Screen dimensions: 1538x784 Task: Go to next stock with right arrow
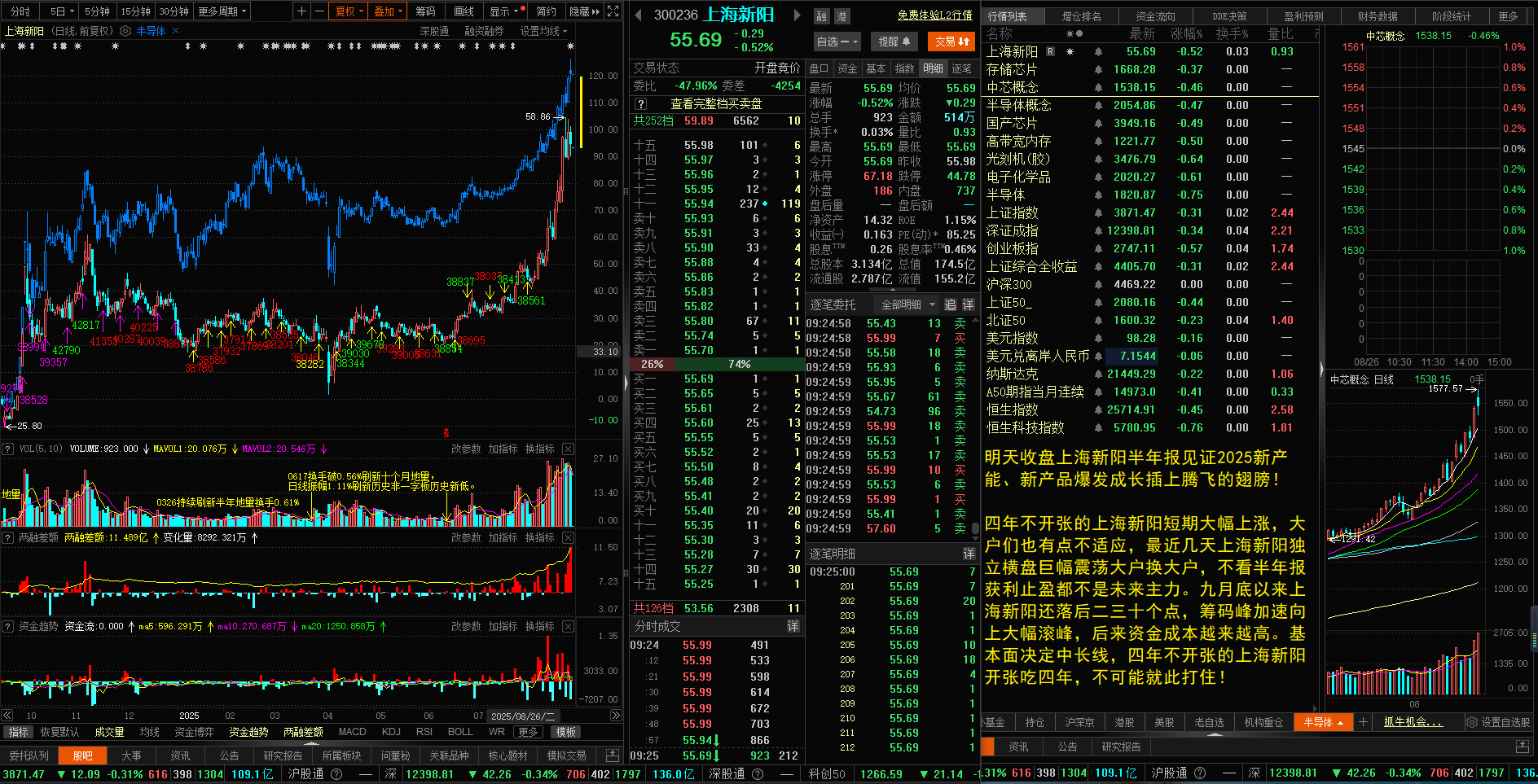coord(797,15)
